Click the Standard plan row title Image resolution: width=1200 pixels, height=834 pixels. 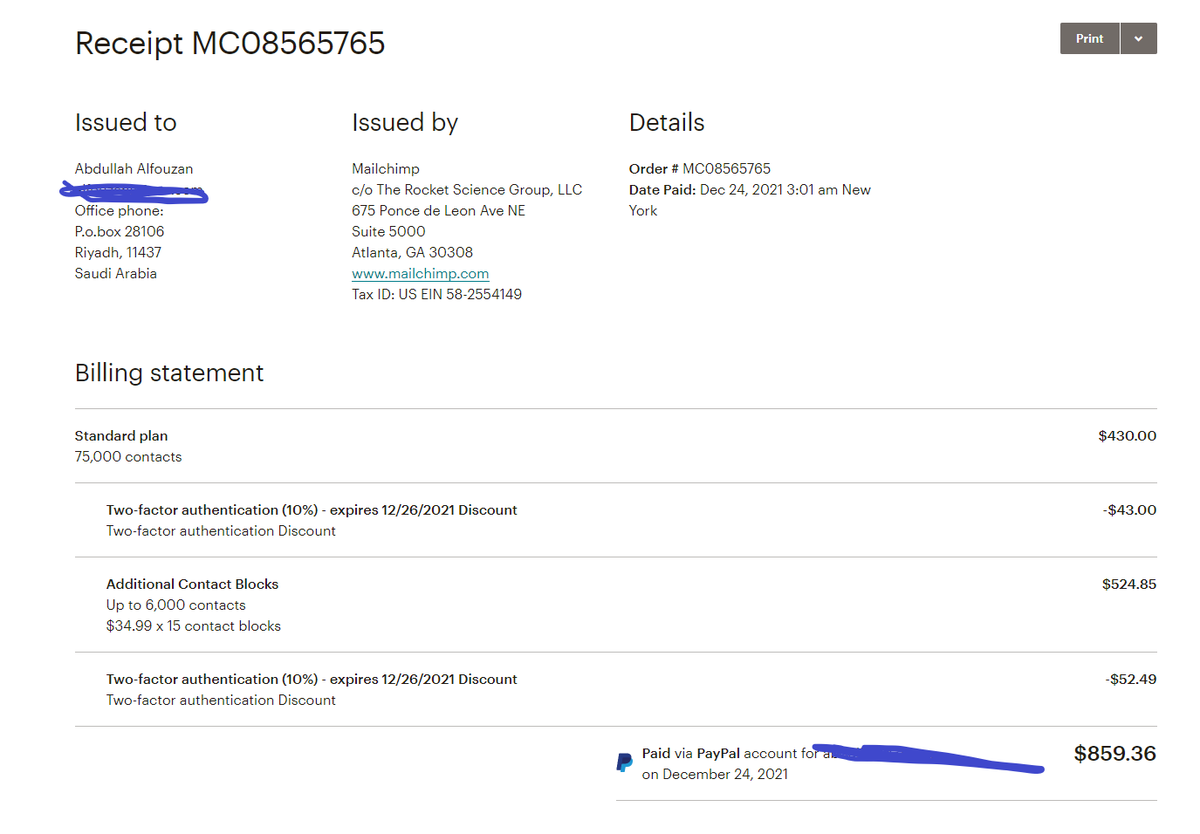coord(121,435)
